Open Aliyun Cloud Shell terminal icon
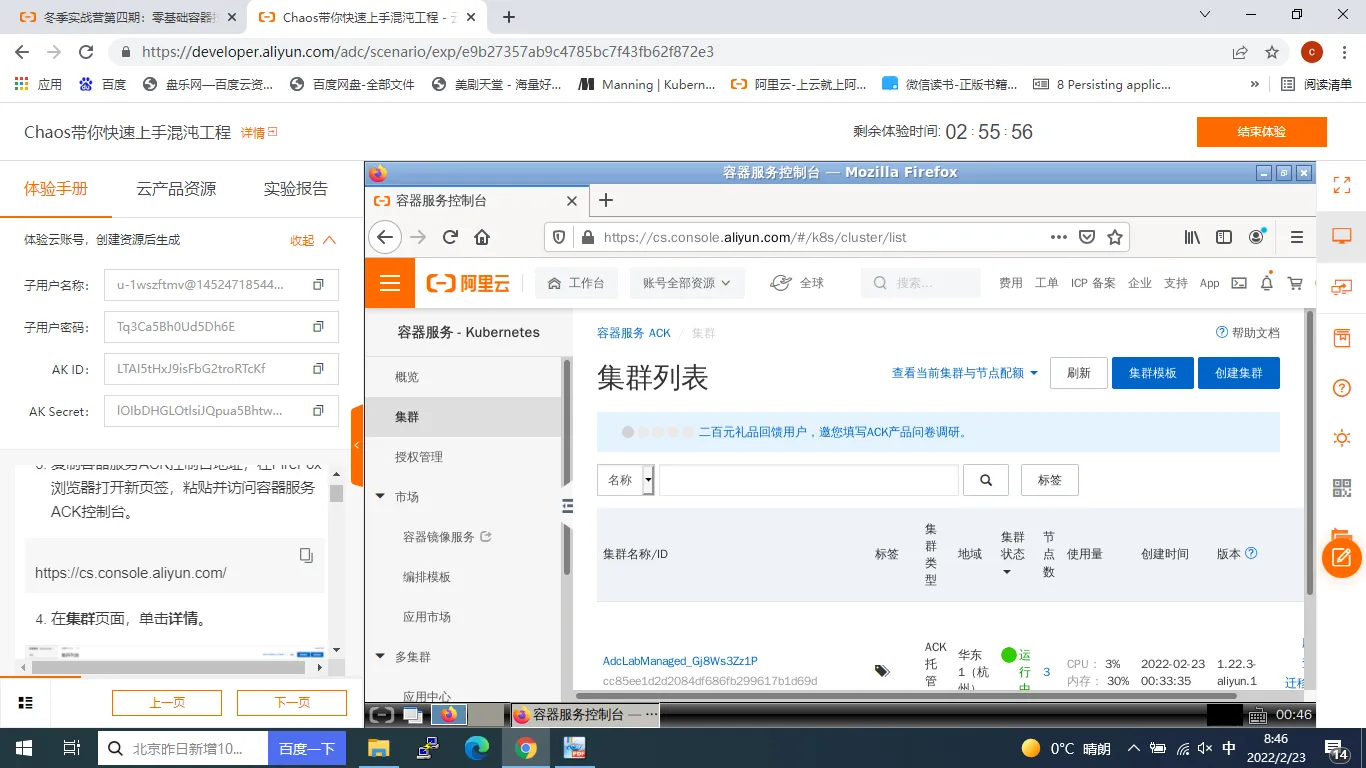The image size is (1366, 768). pos(1239,283)
